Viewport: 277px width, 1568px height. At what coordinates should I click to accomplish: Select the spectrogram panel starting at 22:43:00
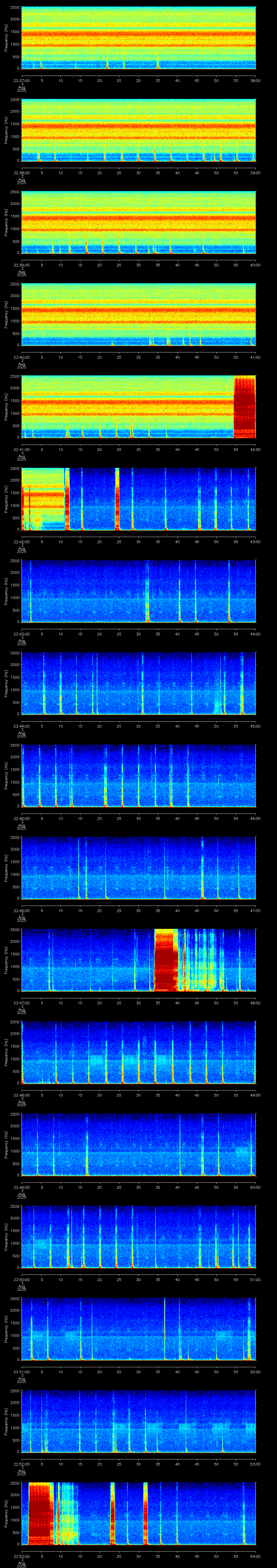[x=139, y=592]
